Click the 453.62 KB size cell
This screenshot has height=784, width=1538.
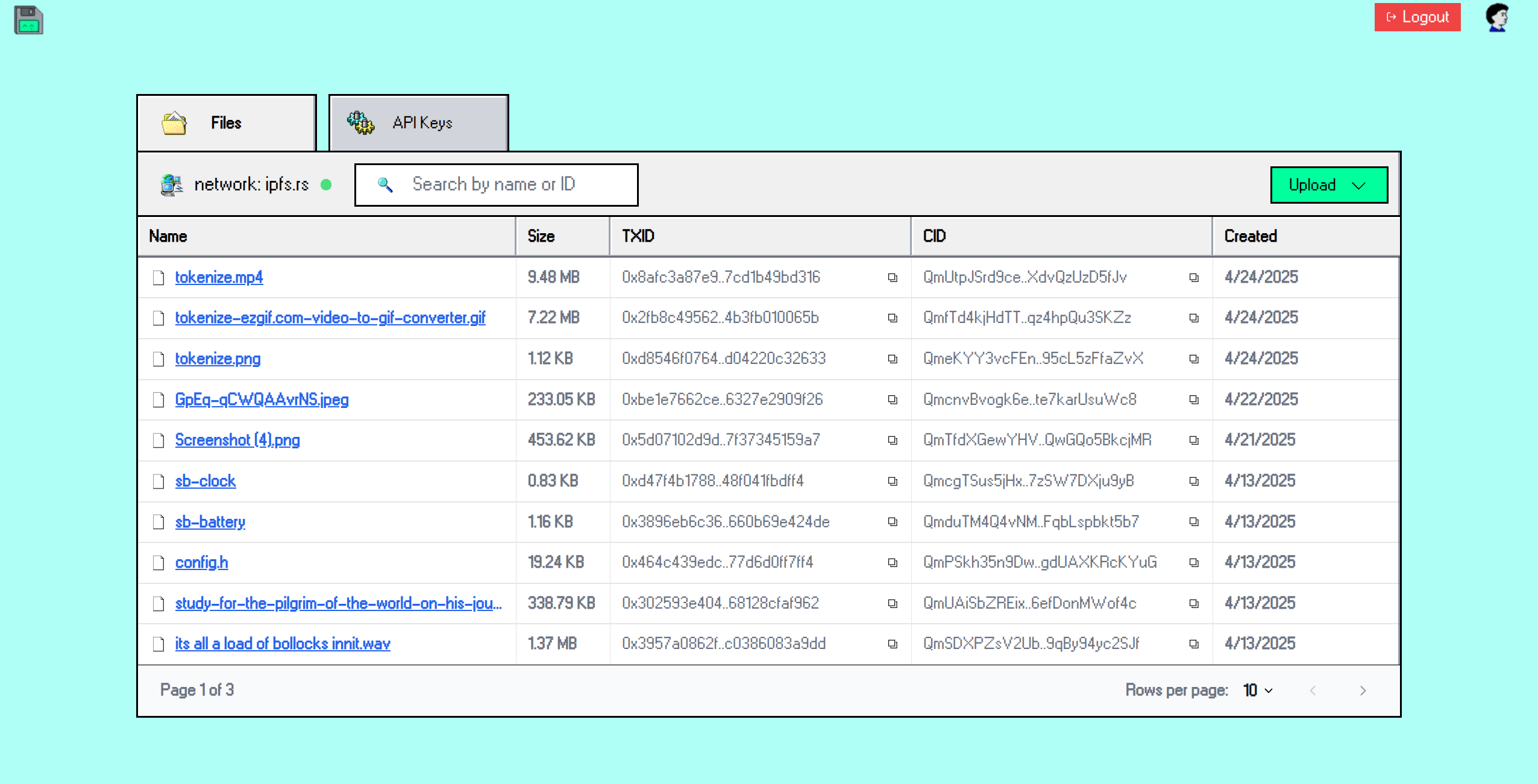(561, 440)
